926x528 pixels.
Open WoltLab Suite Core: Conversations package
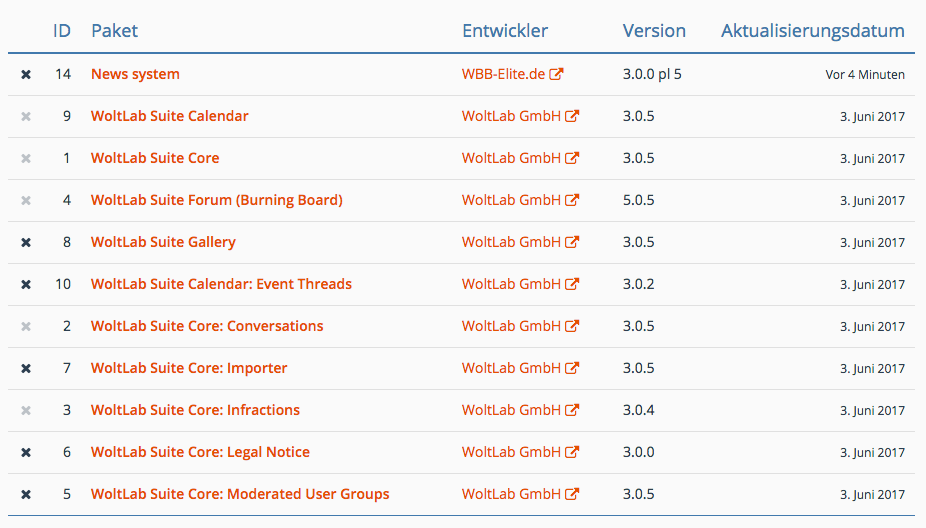(x=207, y=326)
